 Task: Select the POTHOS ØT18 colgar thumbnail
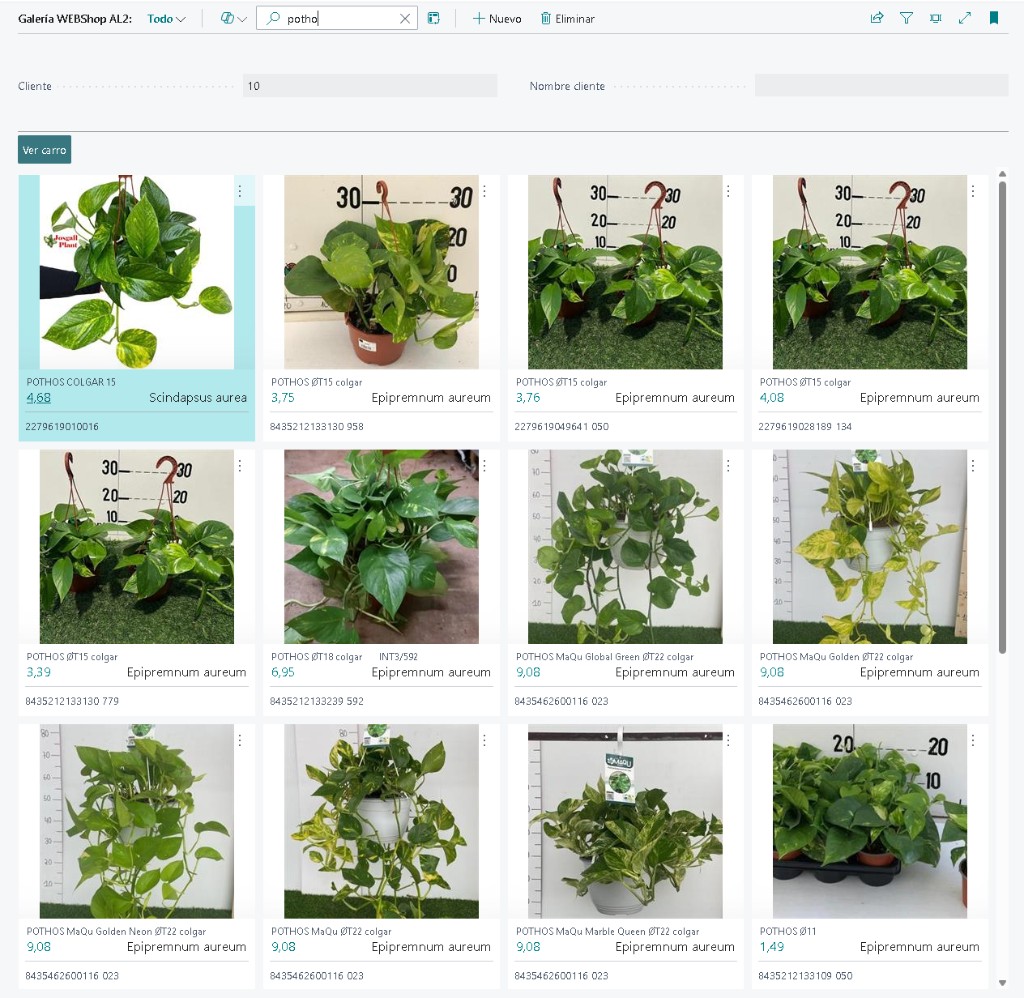point(381,546)
